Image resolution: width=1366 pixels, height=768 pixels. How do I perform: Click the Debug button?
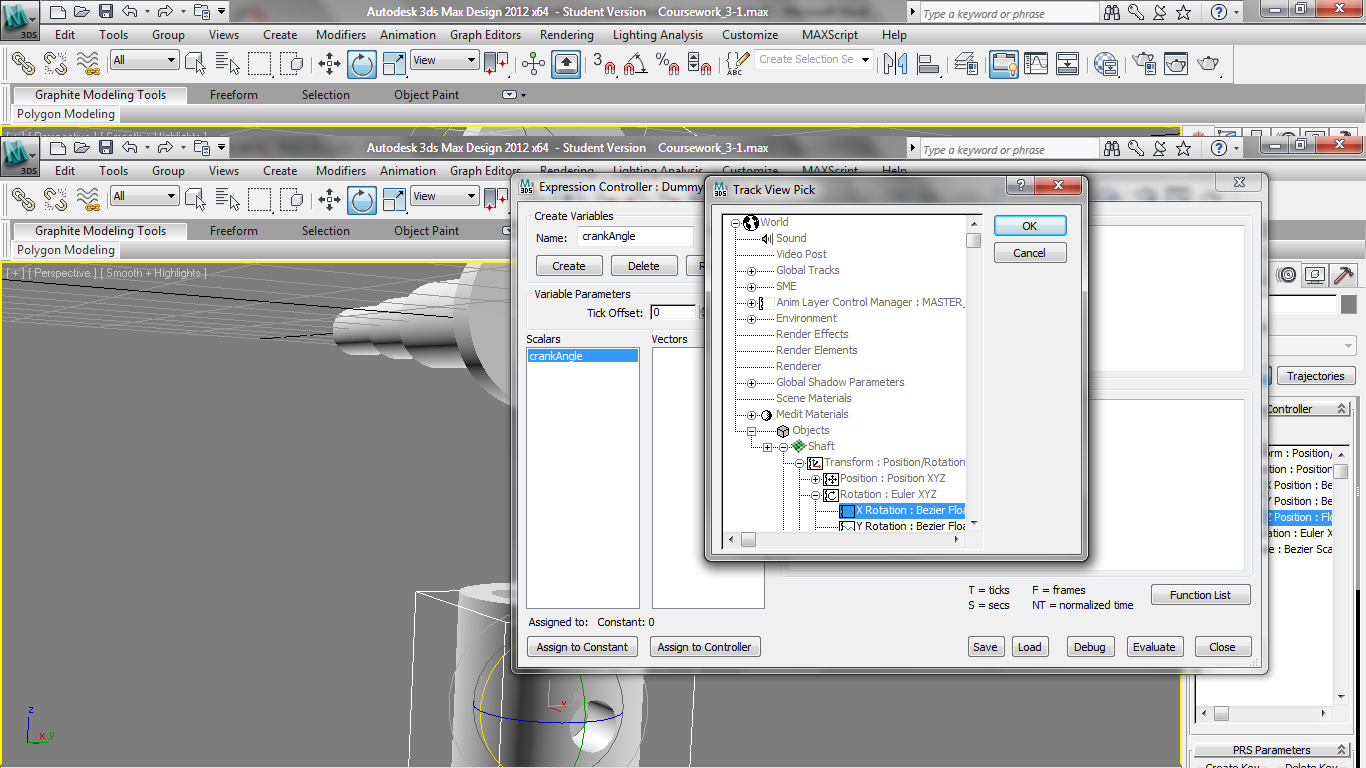coord(1090,647)
